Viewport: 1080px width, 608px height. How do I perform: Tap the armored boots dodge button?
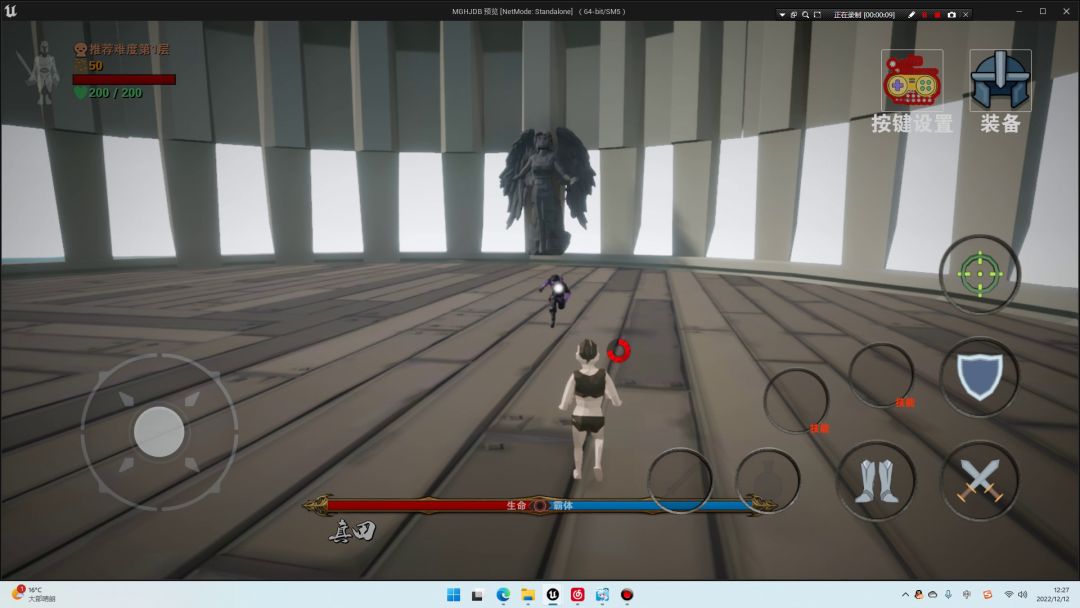point(876,481)
